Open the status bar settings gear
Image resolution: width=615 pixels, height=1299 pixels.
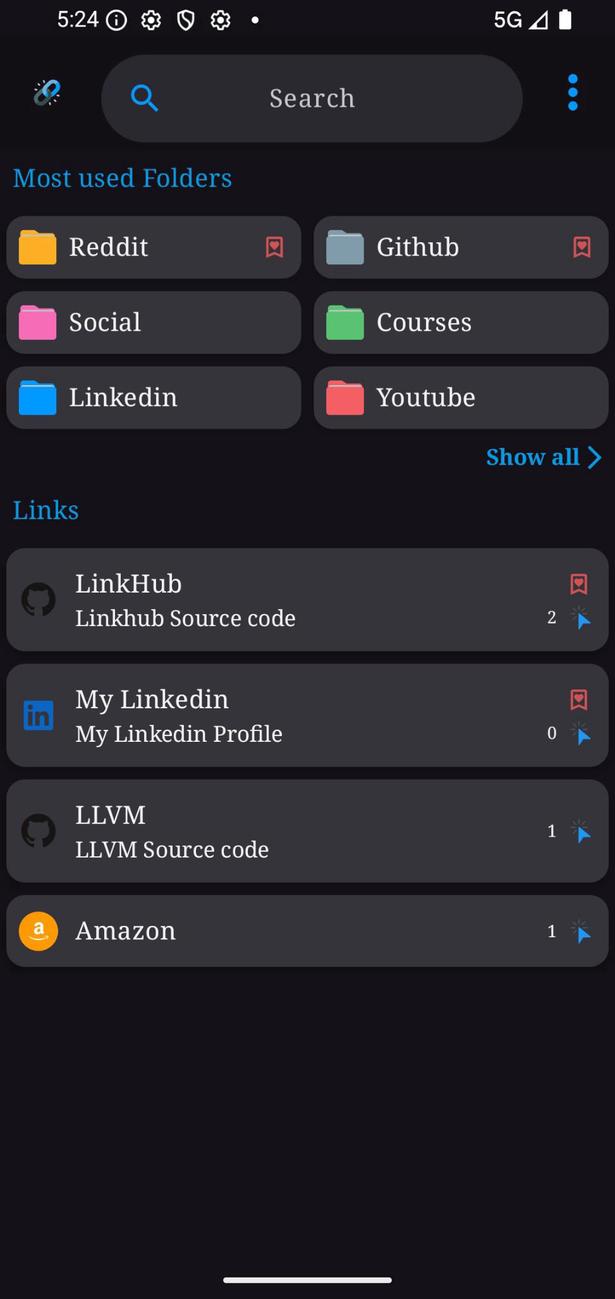point(150,18)
